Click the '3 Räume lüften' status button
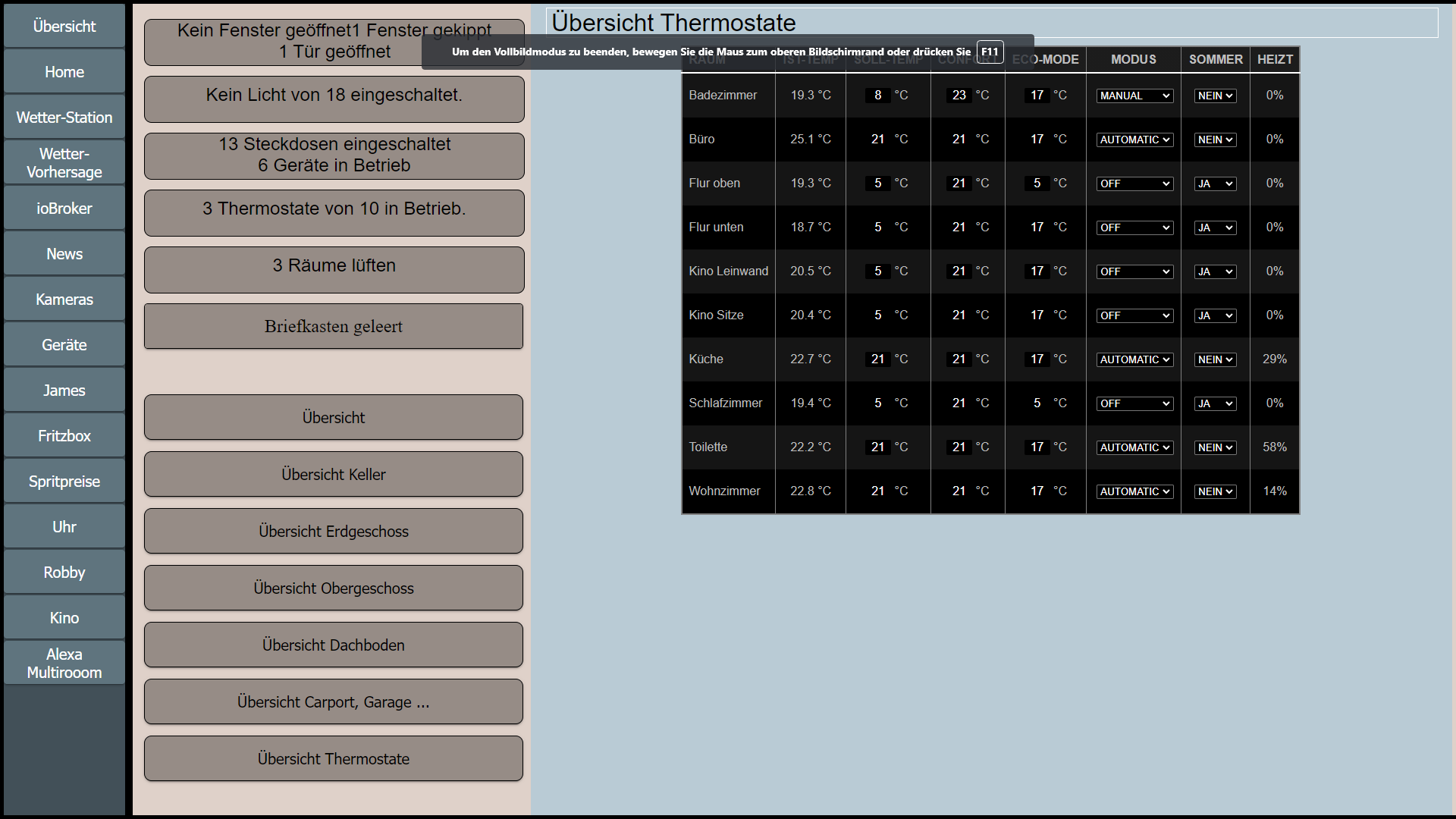This screenshot has width=1456, height=819. tap(334, 269)
